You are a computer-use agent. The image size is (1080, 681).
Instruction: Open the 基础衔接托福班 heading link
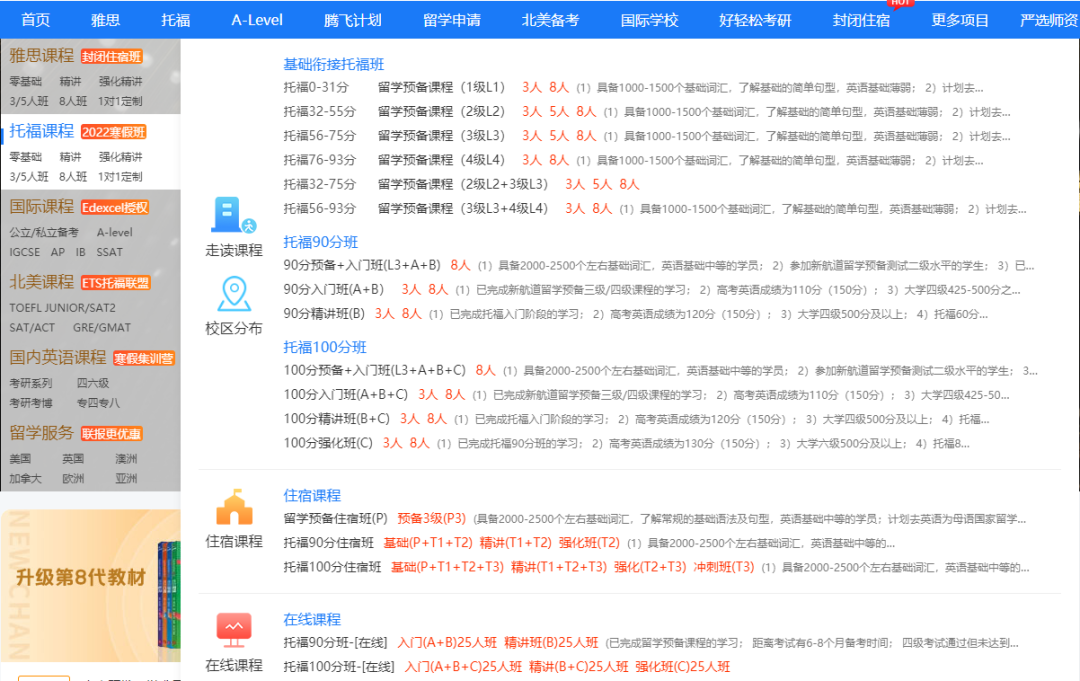click(x=333, y=64)
